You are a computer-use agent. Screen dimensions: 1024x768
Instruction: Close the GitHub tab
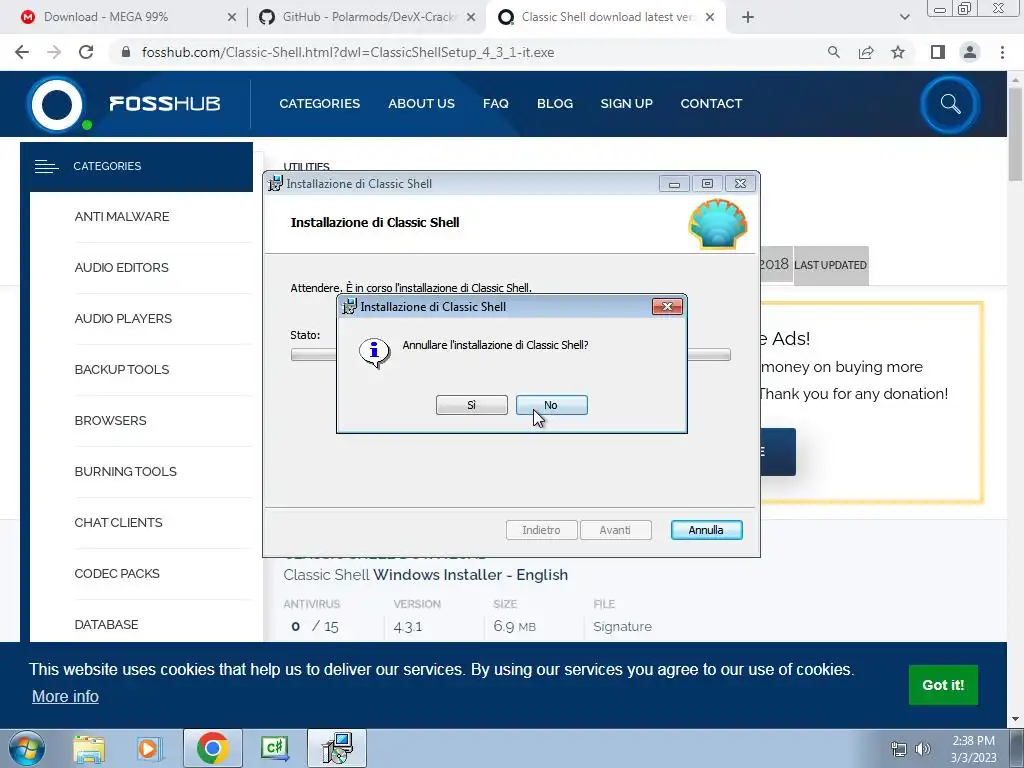click(x=471, y=18)
